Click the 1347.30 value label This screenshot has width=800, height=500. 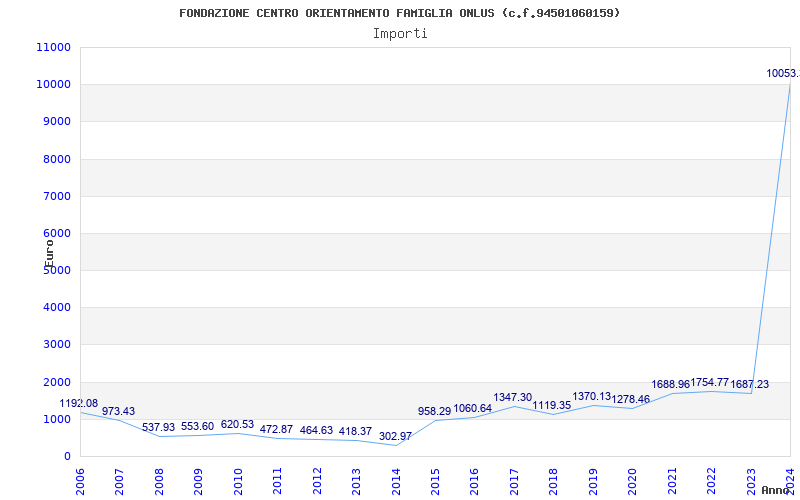513,397
